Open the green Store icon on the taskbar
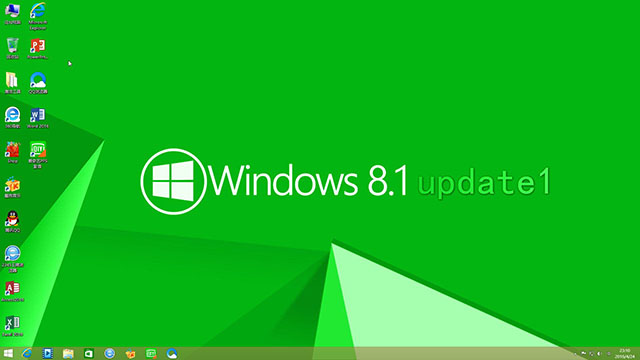 [x=89, y=353]
